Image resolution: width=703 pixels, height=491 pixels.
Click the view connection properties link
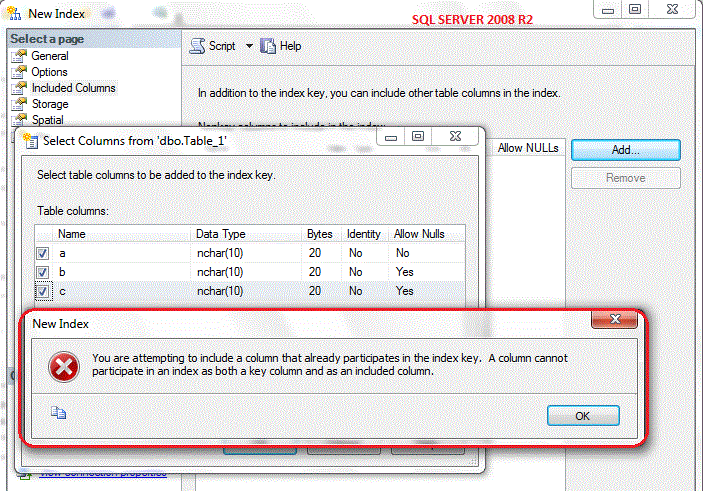pyautogui.click(x=103, y=473)
